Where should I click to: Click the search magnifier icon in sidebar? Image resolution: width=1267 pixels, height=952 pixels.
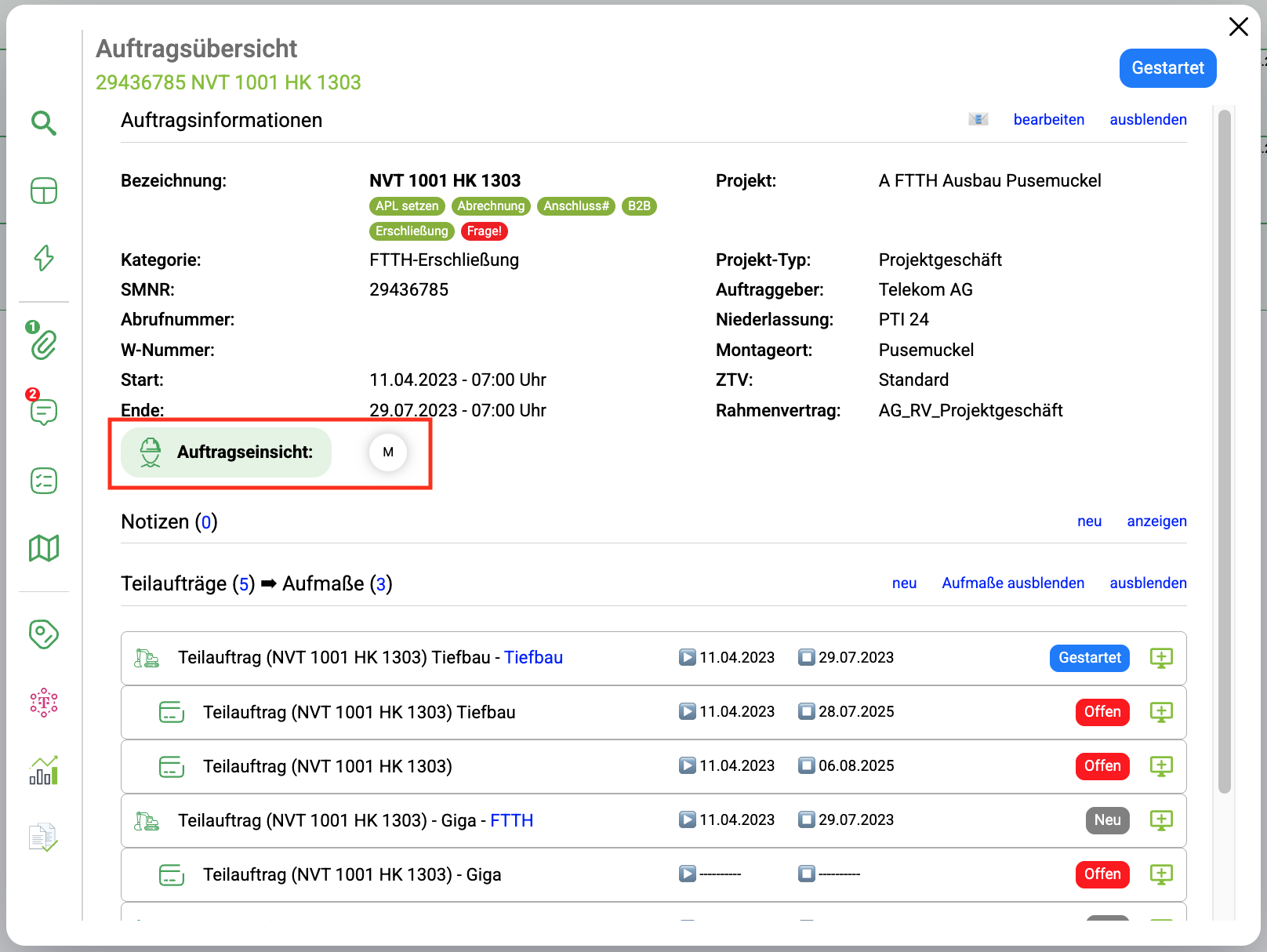pos(44,123)
